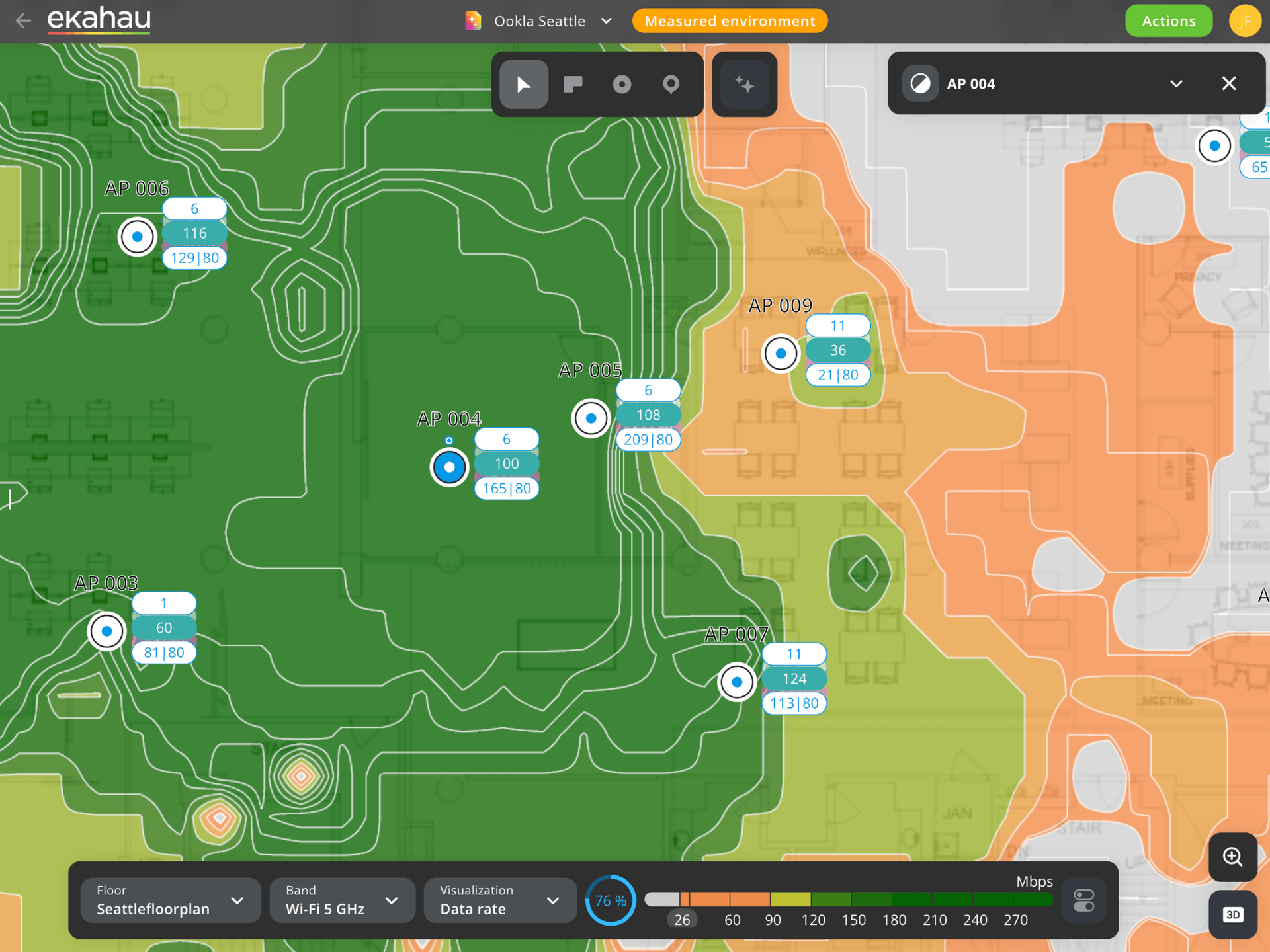
Task: Select the location pin tool in the toolbar
Action: pyautogui.click(x=670, y=84)
